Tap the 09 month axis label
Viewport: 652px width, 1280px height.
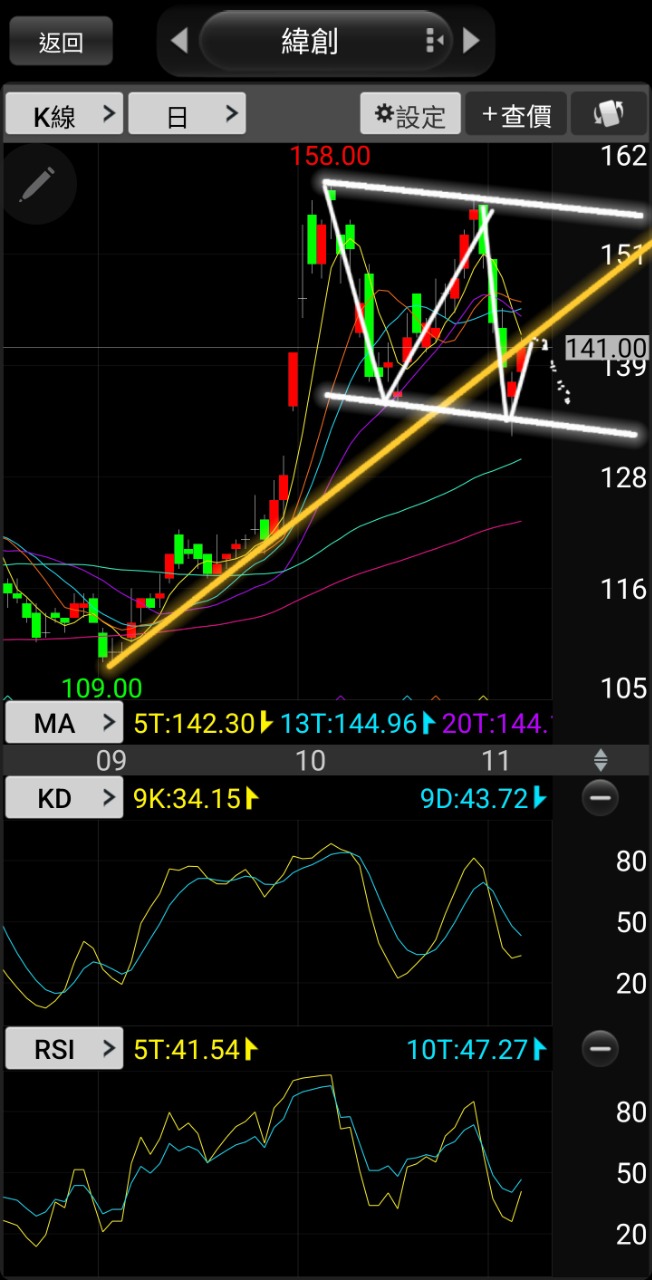[111, 761]
